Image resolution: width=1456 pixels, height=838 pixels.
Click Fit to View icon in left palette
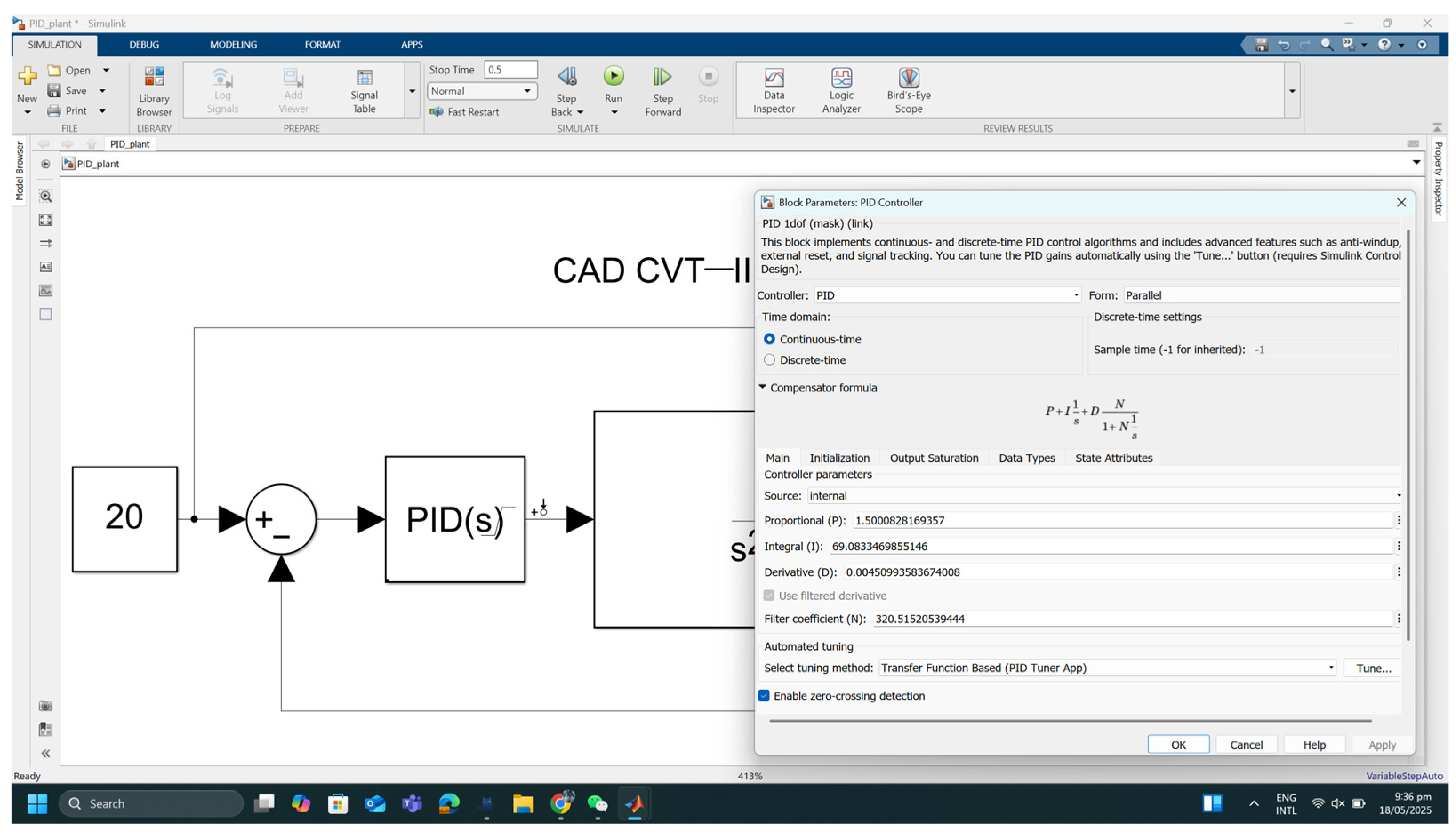click(45, 220)
